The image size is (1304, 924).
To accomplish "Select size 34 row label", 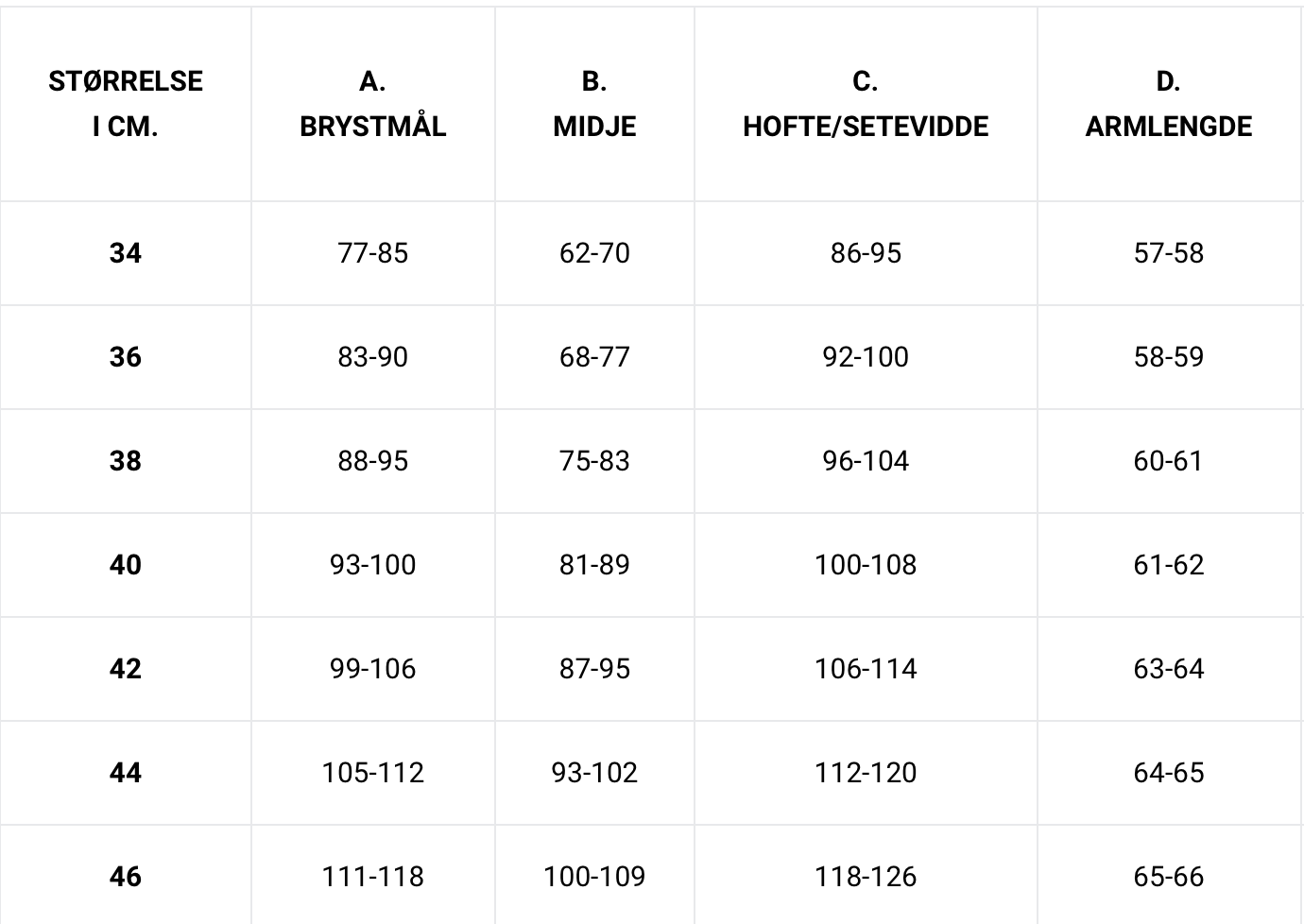I will click(126, 253).
